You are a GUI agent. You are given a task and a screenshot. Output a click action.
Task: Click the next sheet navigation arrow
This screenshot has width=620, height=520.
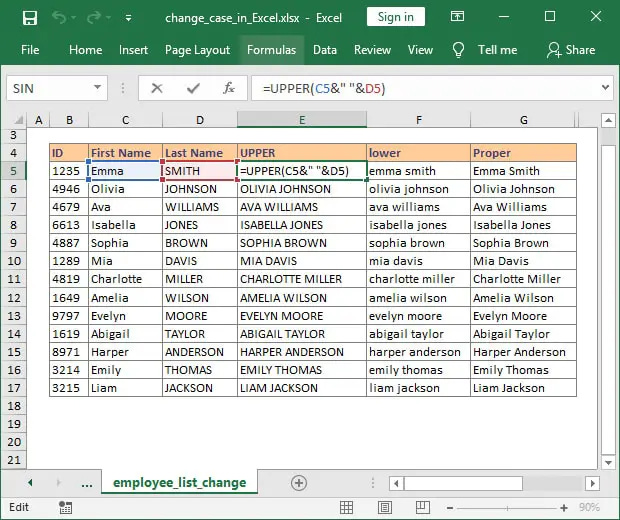click(59, 482)
